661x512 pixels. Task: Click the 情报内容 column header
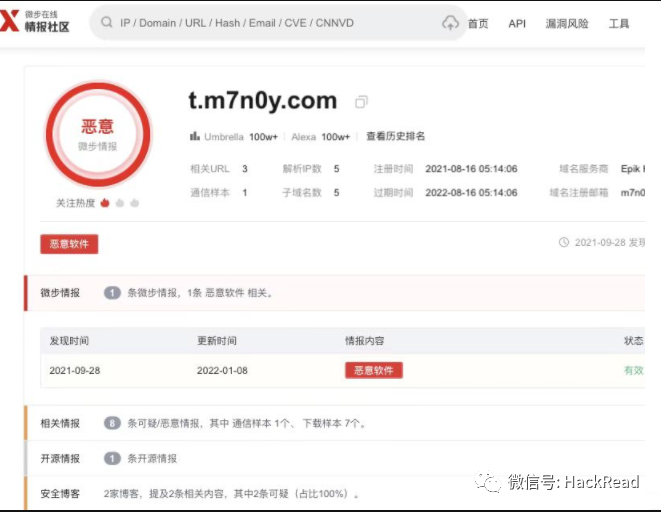[x=365, y=340]
